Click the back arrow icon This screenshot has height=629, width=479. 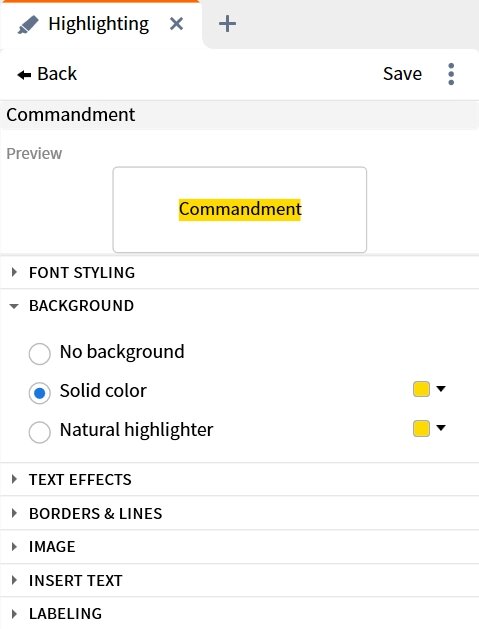click(24, 75)
